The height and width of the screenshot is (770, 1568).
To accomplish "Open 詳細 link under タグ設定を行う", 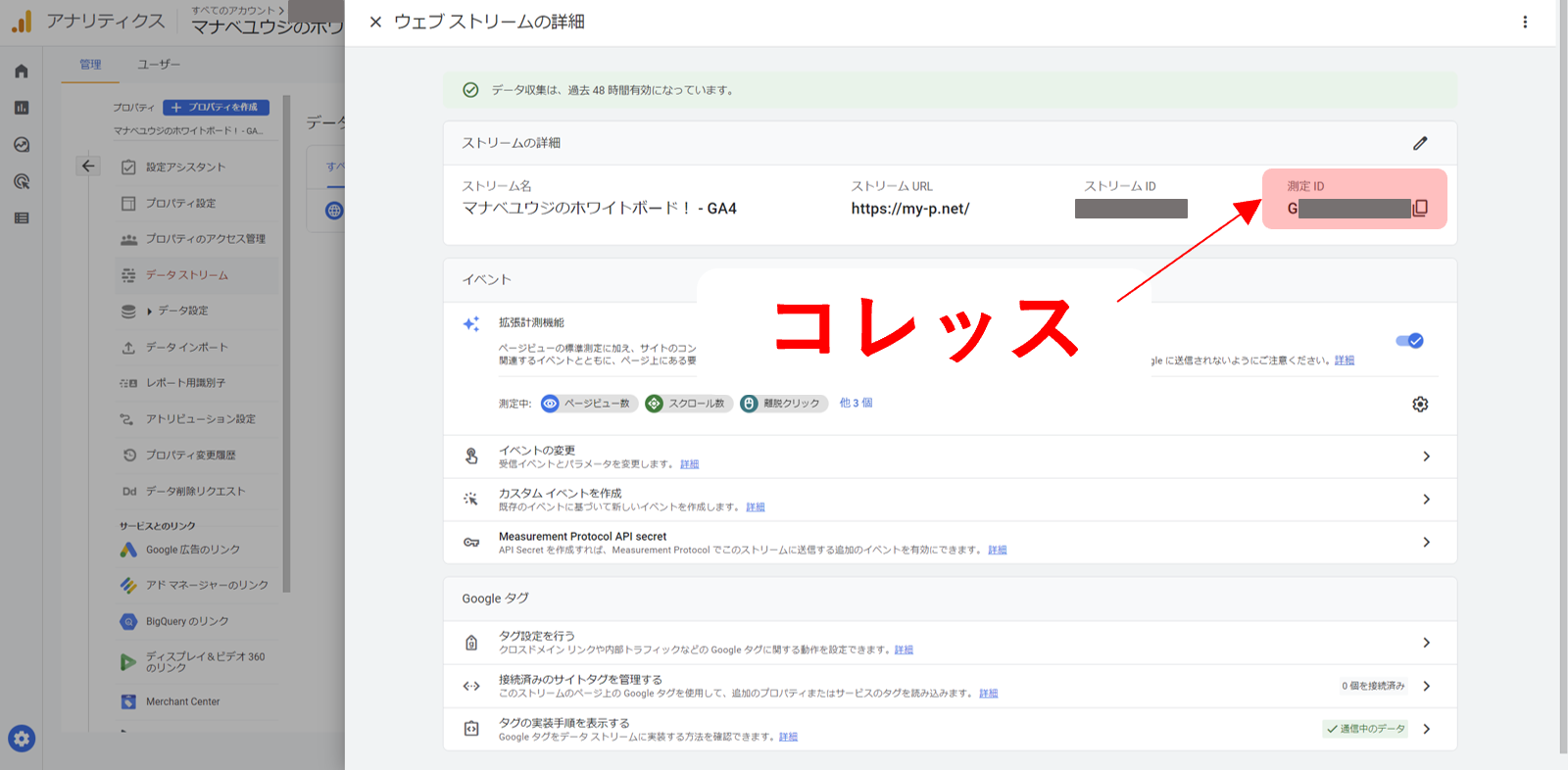I will point(904,650).
